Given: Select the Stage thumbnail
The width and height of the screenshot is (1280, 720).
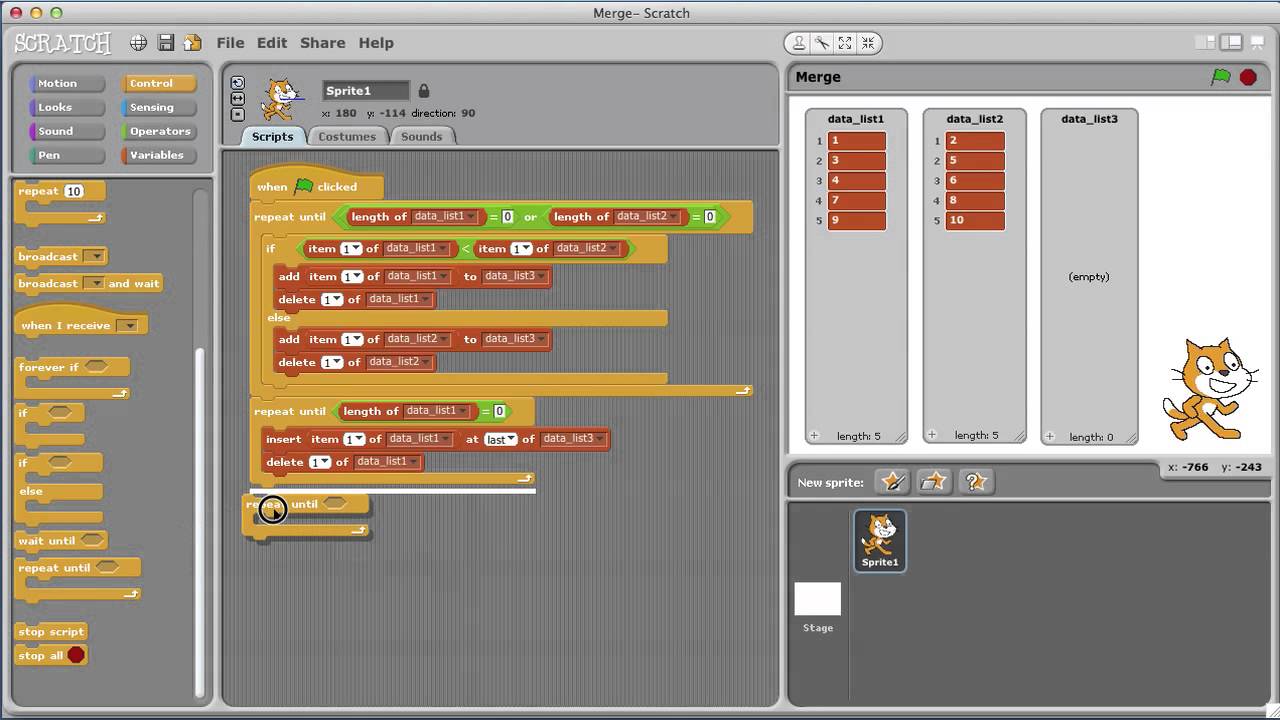Looking at the screenshot, I should [x=818, y=607].
